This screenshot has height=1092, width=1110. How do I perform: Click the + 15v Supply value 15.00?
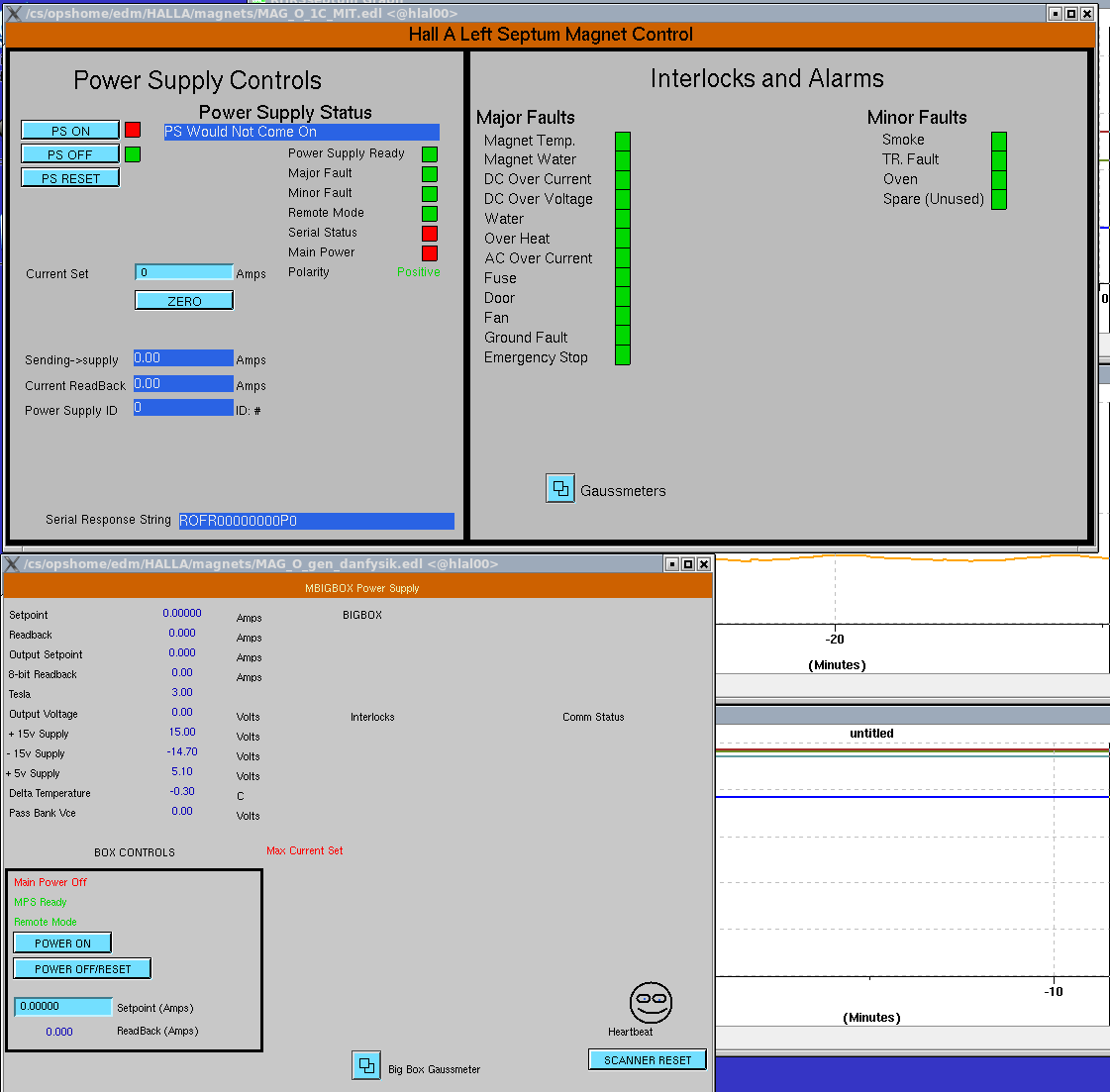pos(182,732)
